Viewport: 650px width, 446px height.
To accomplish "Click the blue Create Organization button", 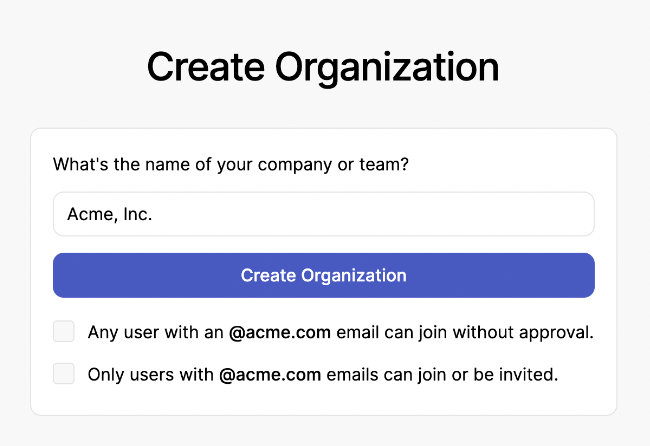I will click(x=324, y=275).
